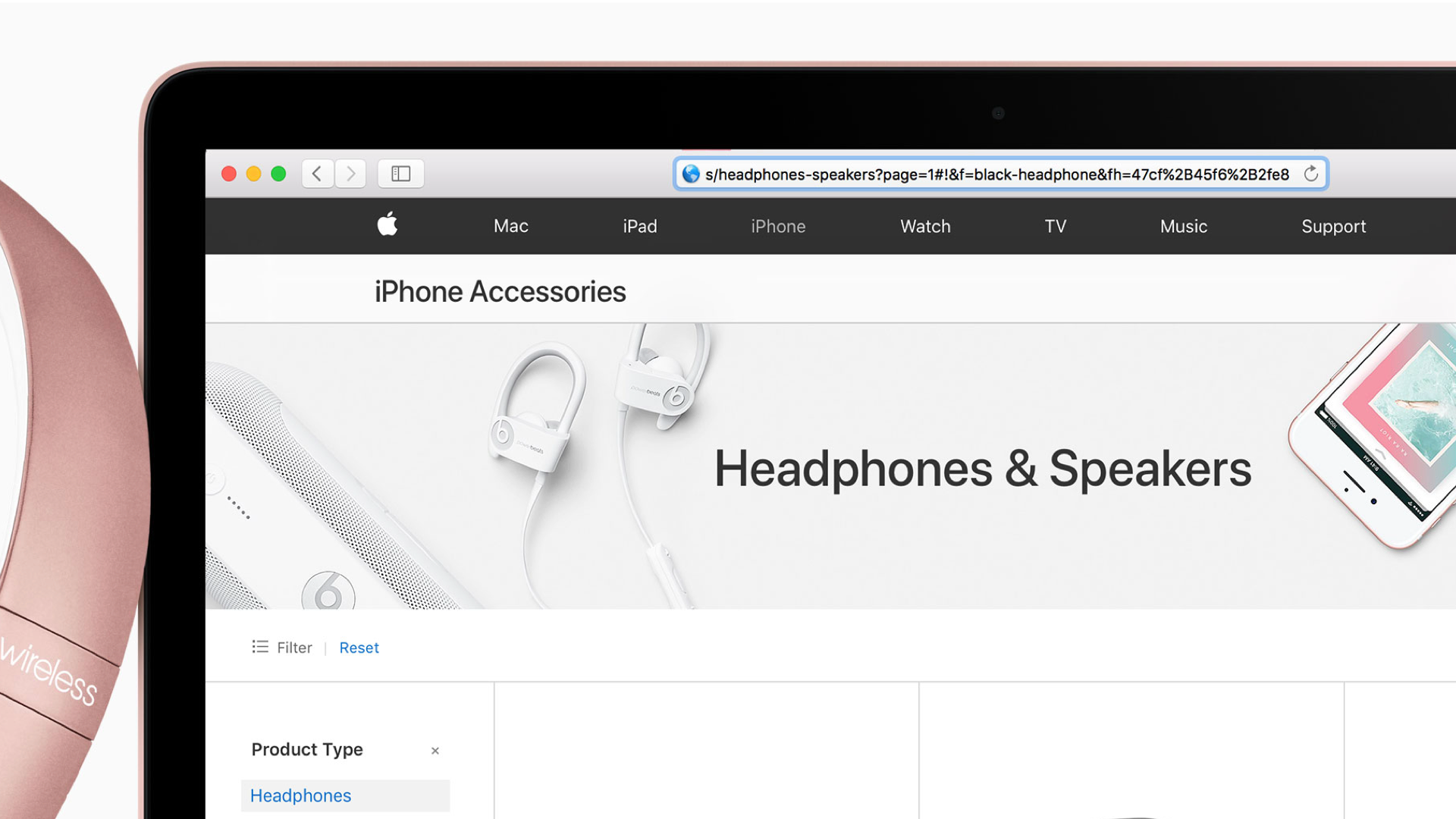The image size is (1456, 819).
Task: Reload the page using the refresh icon
Action: (x=1311, y=174)
